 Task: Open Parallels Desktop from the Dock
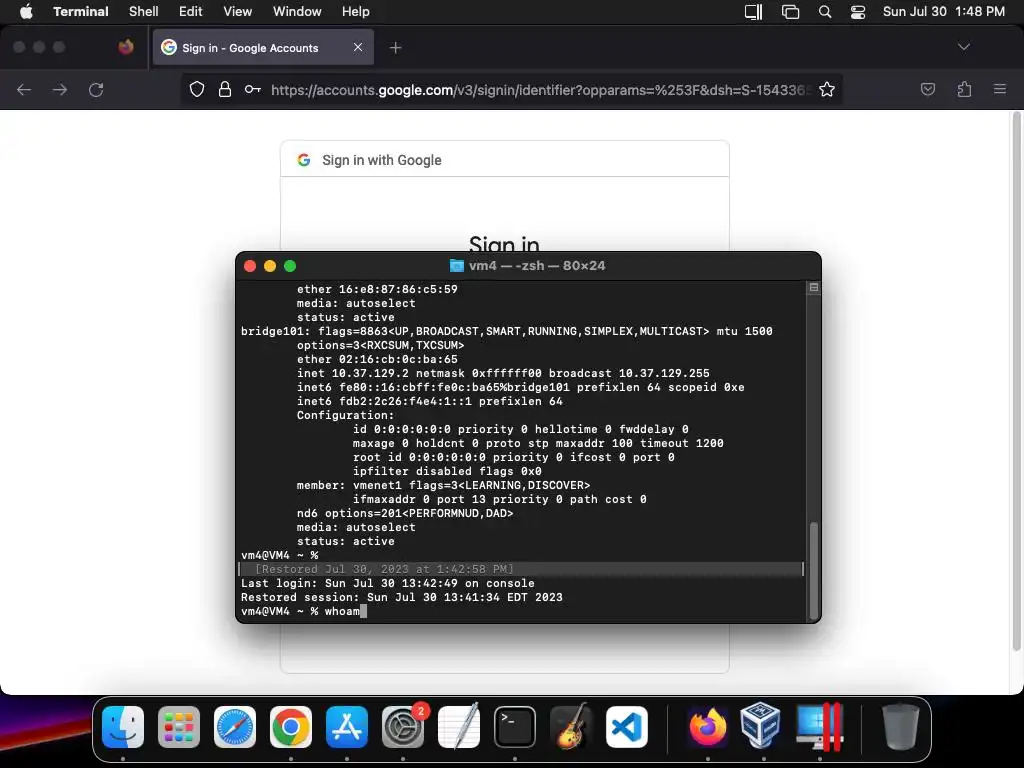pos(820,727)
